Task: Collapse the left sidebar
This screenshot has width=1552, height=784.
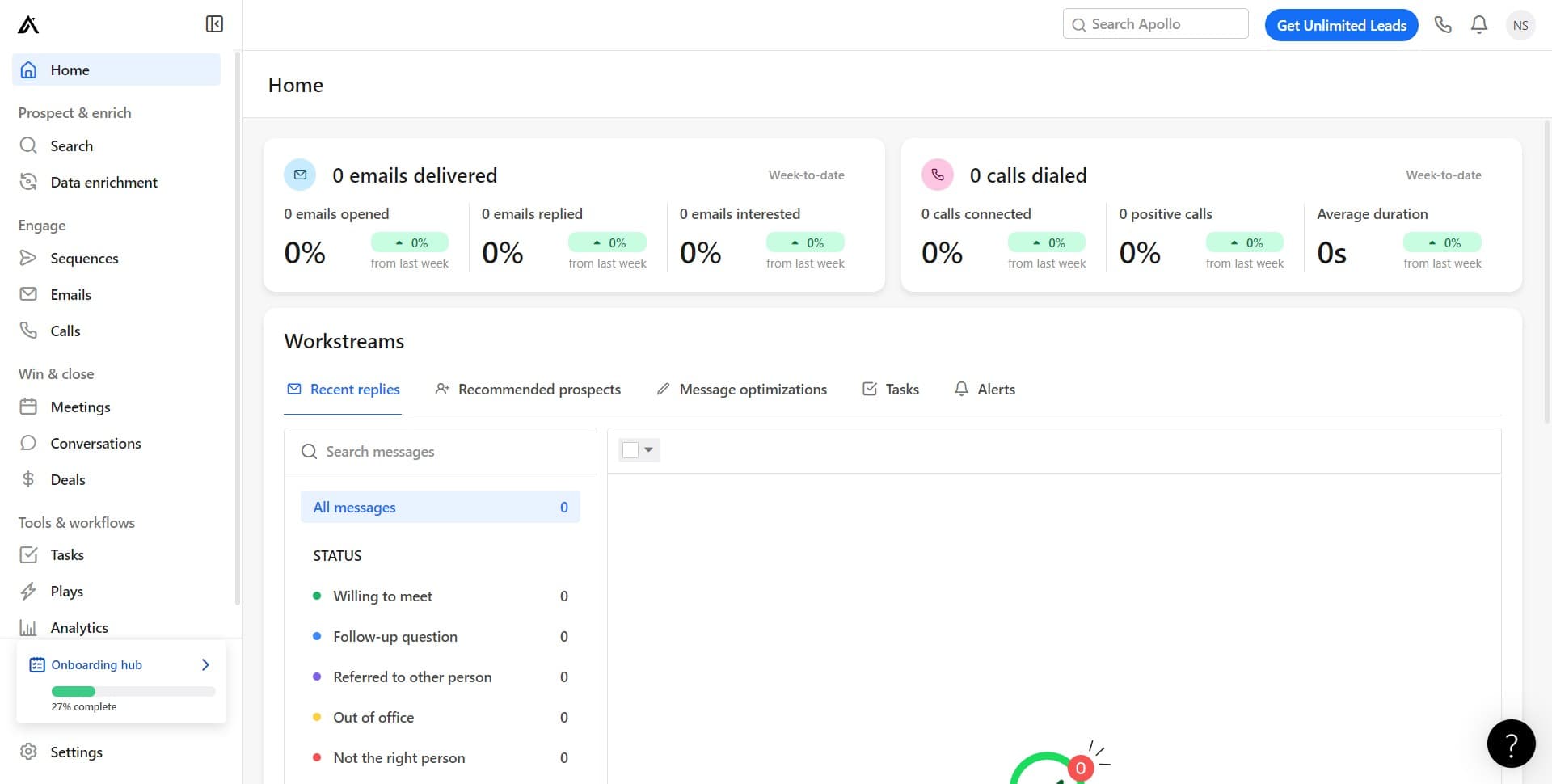Action: [213, 24]
